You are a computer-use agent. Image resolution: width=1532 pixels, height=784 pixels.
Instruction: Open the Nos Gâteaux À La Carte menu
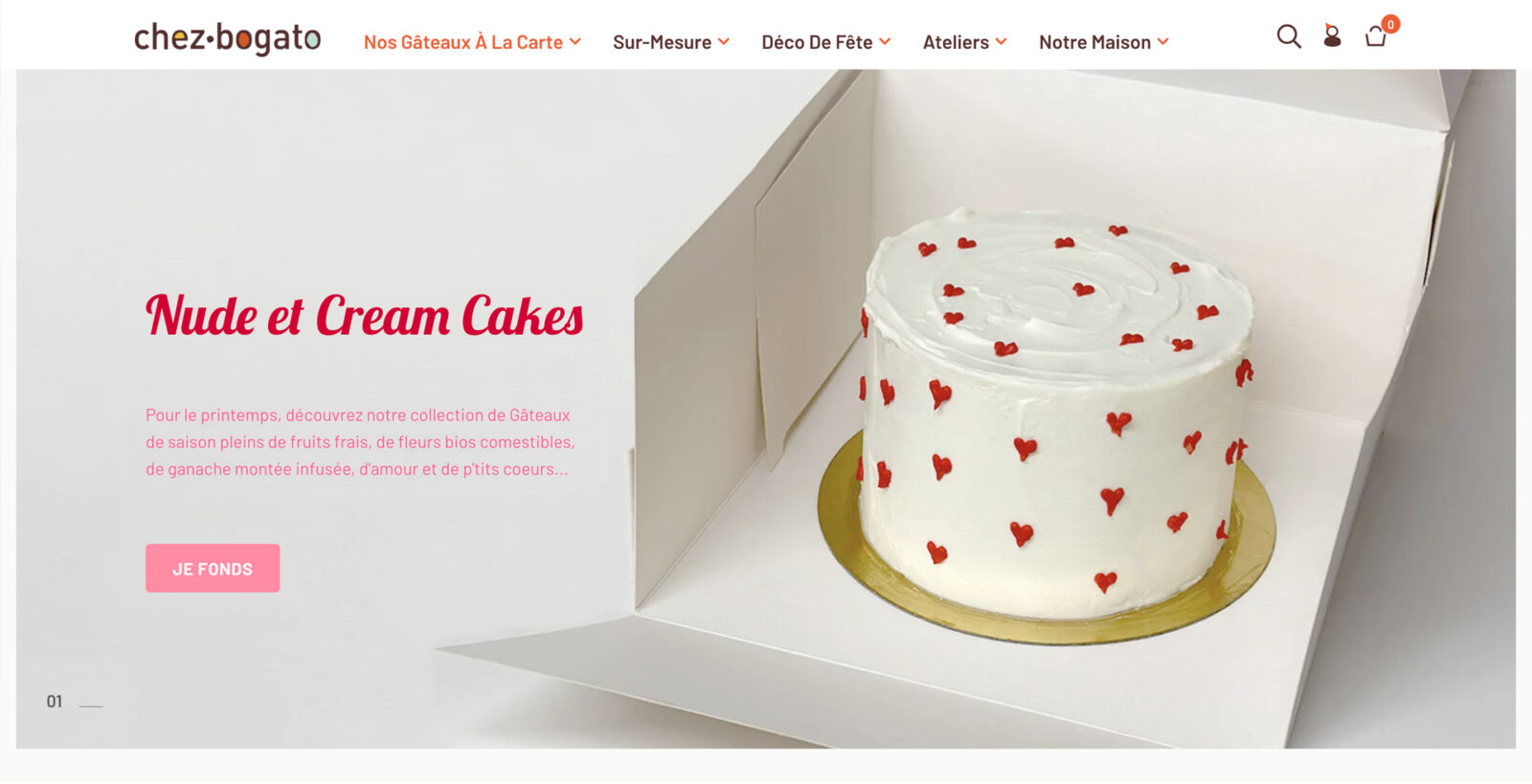[x=463, y=42]
